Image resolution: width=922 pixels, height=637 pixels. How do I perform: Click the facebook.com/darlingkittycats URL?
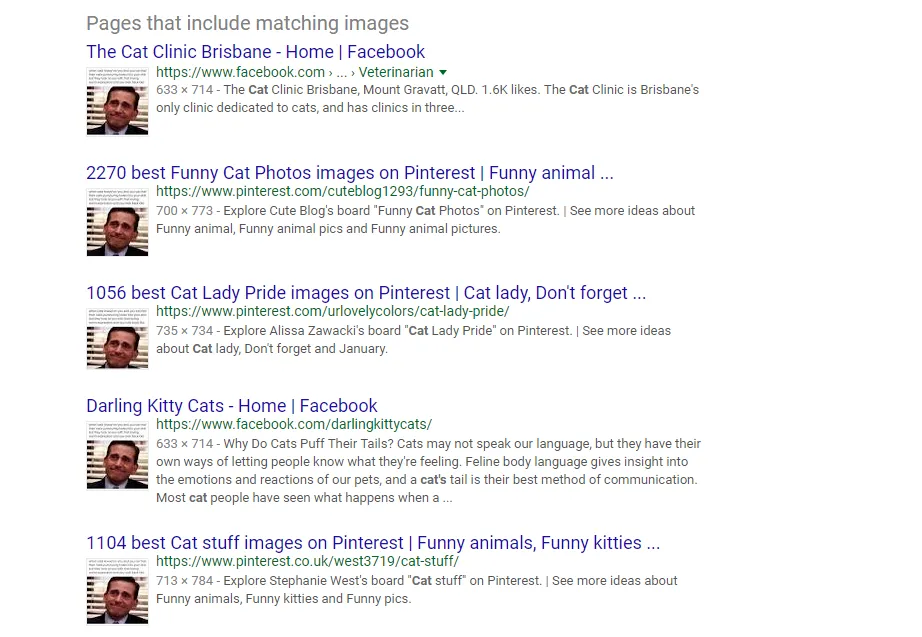[x=293, y=424]
